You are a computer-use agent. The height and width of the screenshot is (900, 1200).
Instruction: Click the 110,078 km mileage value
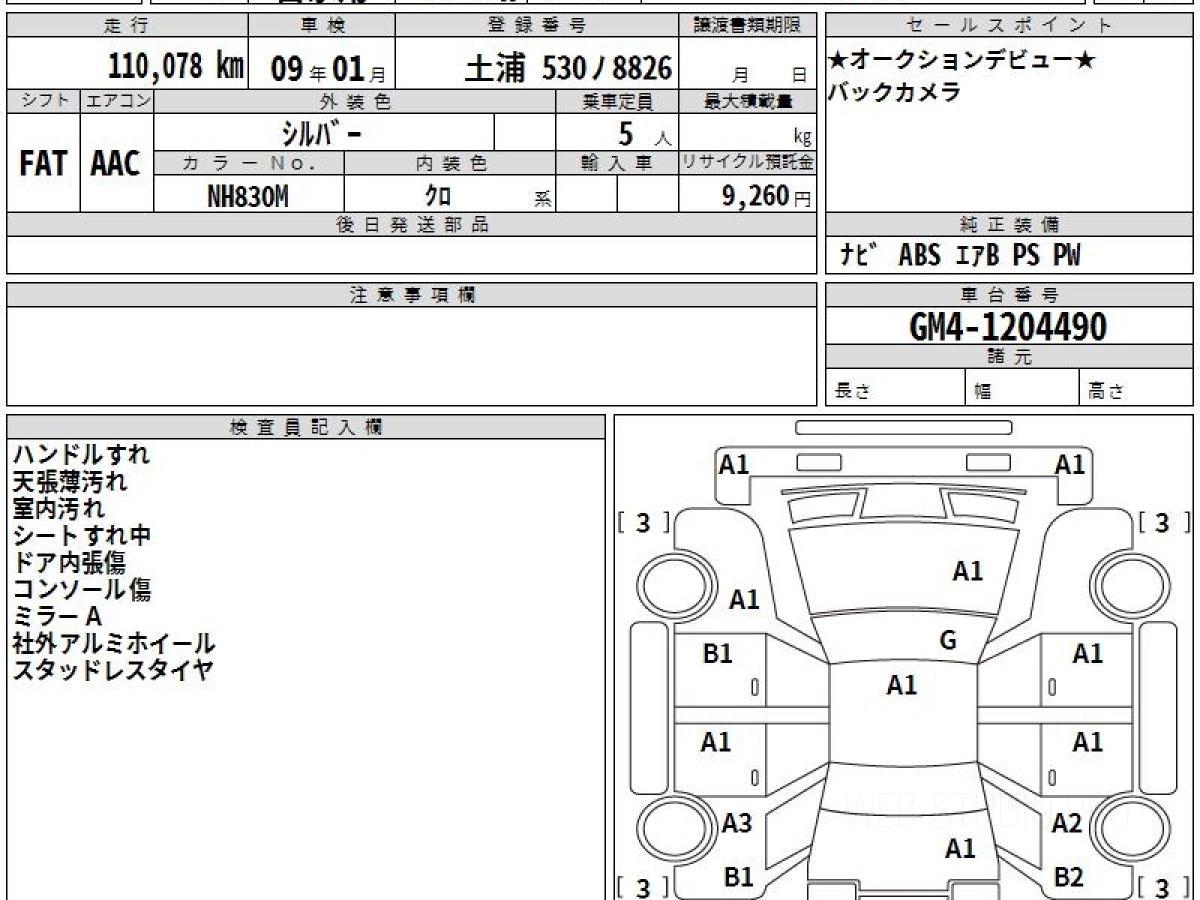[176, 68]
